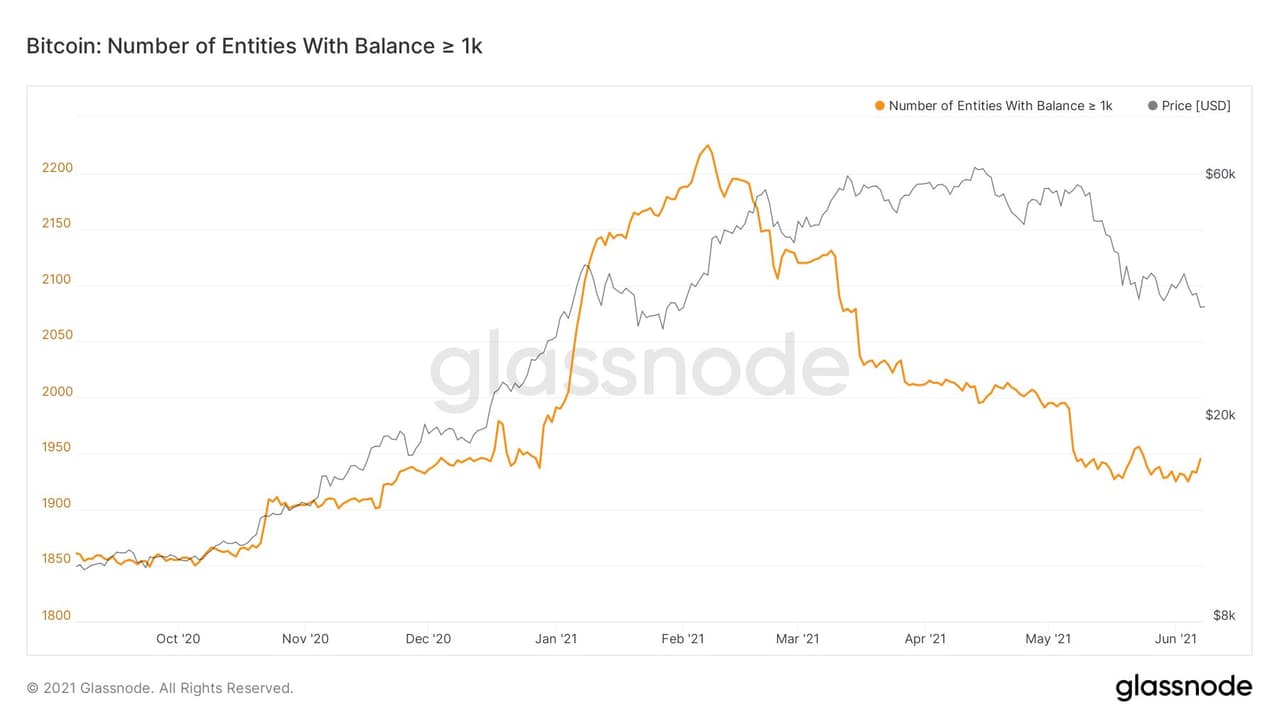1279x720 pixels.
Task: Click the 2200 left axis label
Action: (x=57, y=168)
